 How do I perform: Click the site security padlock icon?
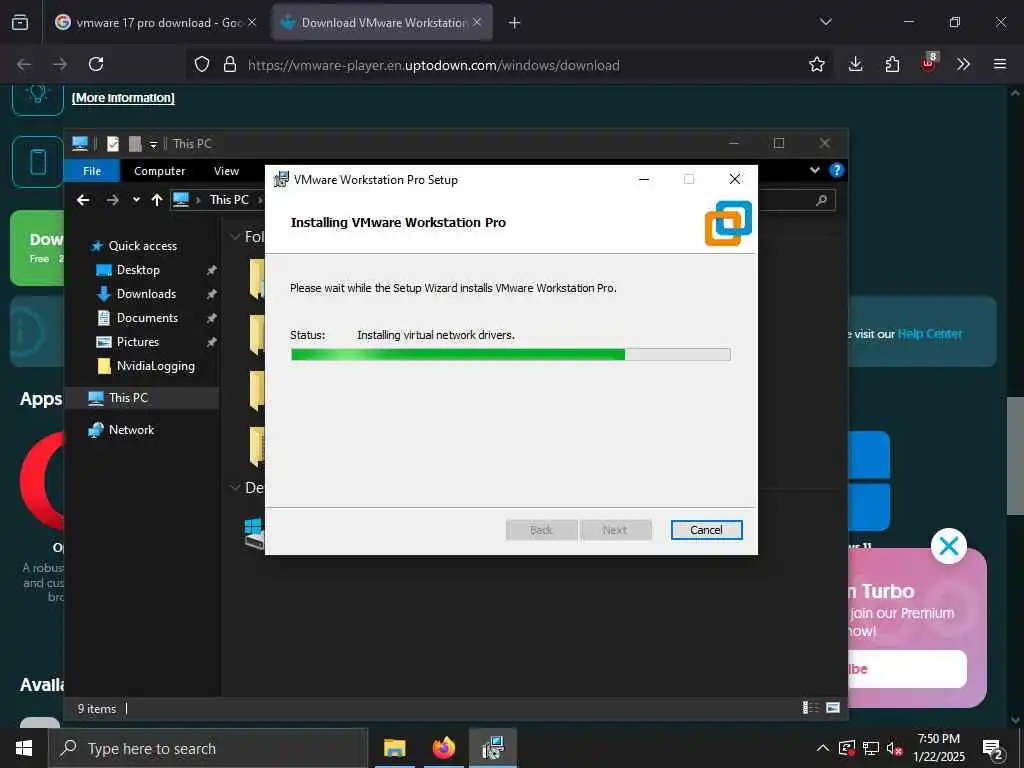pos(229,64)
